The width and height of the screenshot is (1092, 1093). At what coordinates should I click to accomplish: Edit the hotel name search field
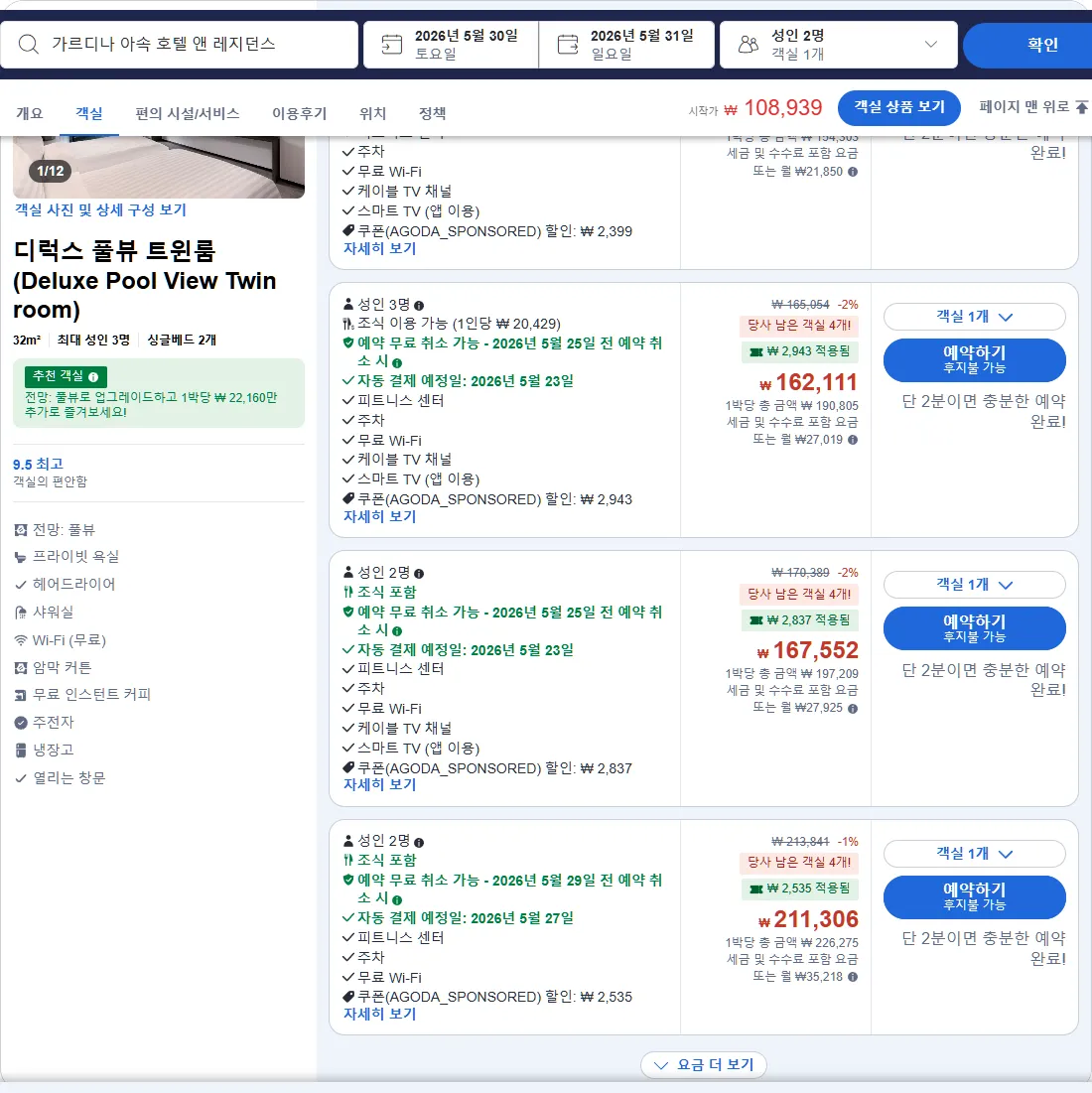(179, 45)
